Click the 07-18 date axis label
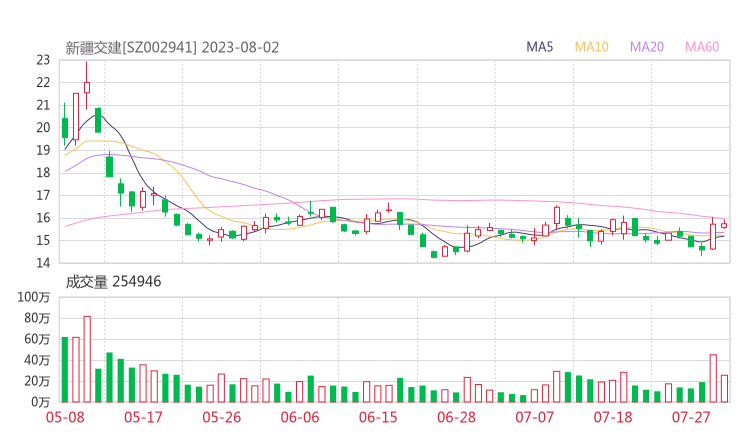 (613, 417)
